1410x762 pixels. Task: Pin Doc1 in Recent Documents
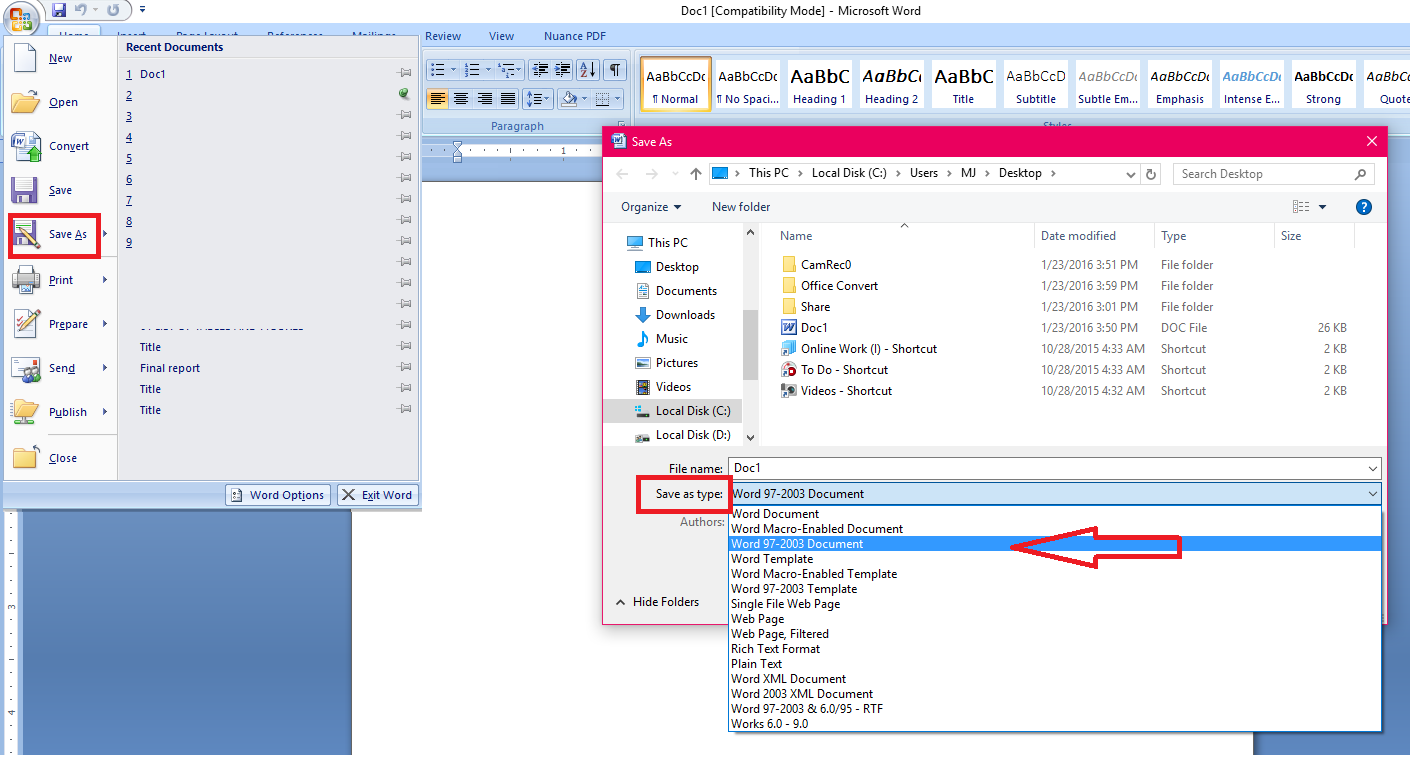[404, 74]
